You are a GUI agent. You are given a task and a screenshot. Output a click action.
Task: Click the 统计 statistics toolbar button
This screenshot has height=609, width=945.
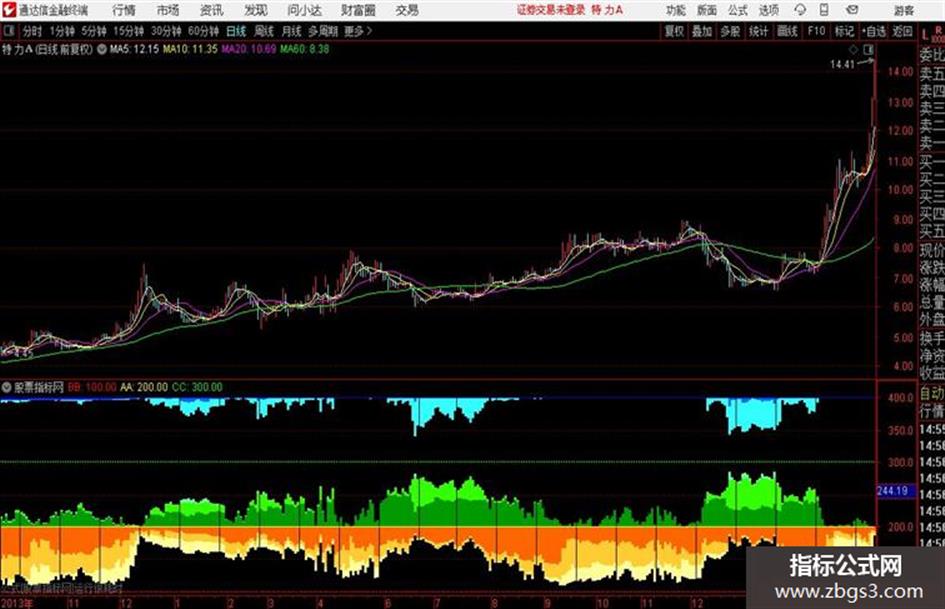pos(759,31)
